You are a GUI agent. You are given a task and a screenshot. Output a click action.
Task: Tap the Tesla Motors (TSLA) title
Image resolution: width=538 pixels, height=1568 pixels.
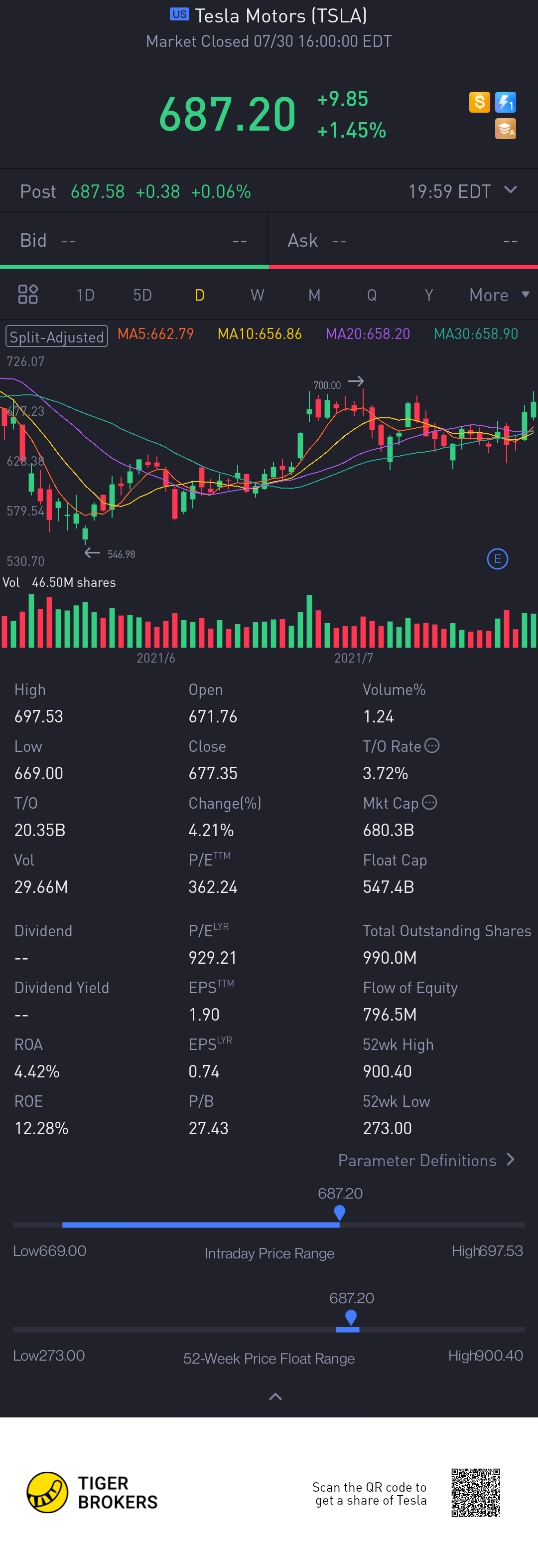281,15
